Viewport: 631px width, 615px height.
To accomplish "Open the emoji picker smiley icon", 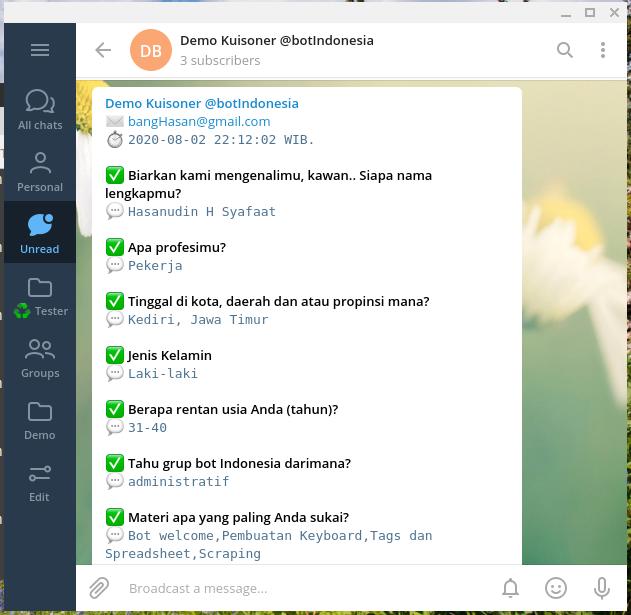I will (556, 588).
